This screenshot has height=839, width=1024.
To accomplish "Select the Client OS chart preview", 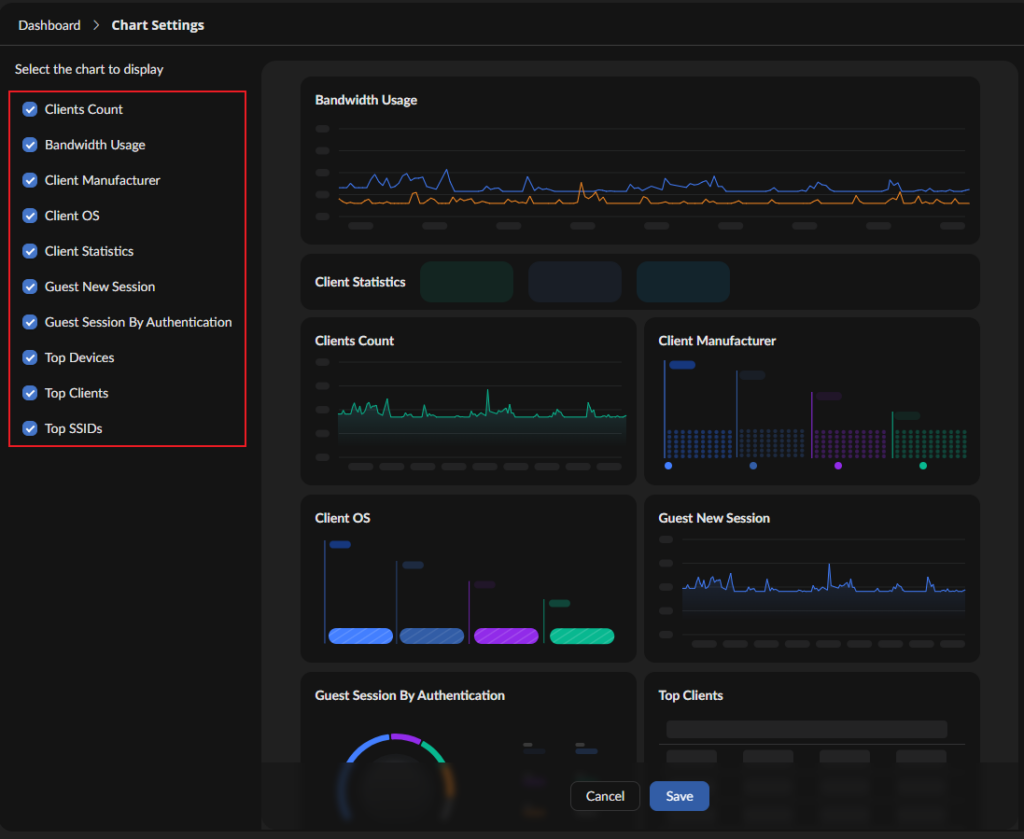I will click(x=468, y=578).
